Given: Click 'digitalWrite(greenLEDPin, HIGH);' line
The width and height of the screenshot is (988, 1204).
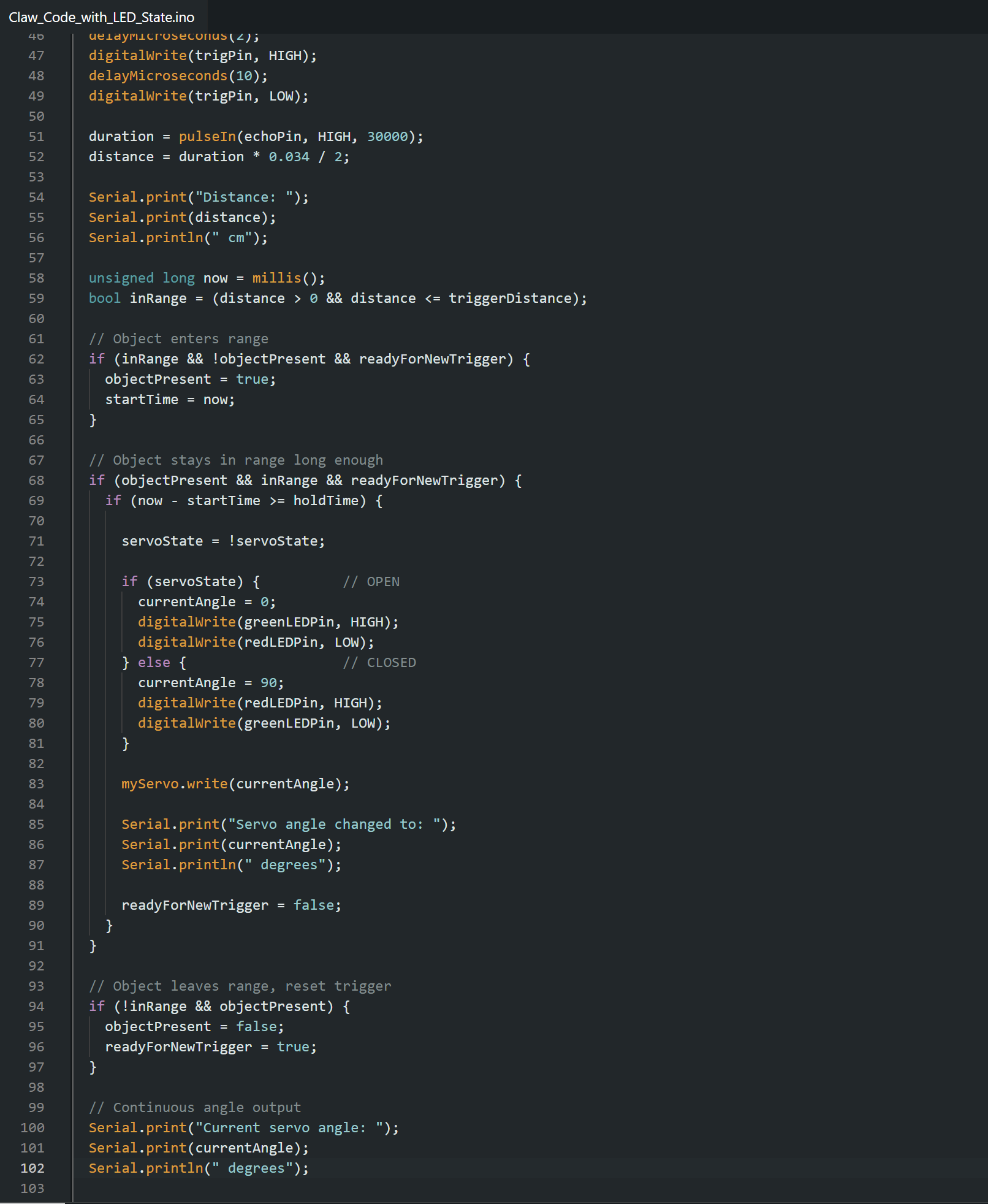Looking at the screenshot, I should pyautogui.click(x=268, y=622).
